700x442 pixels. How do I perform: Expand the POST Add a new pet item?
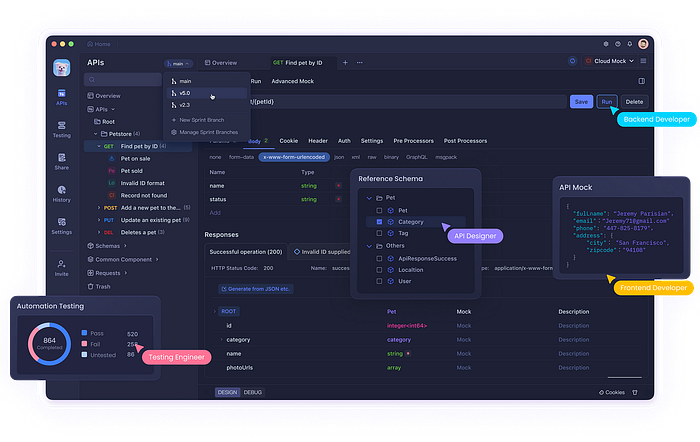99,208
